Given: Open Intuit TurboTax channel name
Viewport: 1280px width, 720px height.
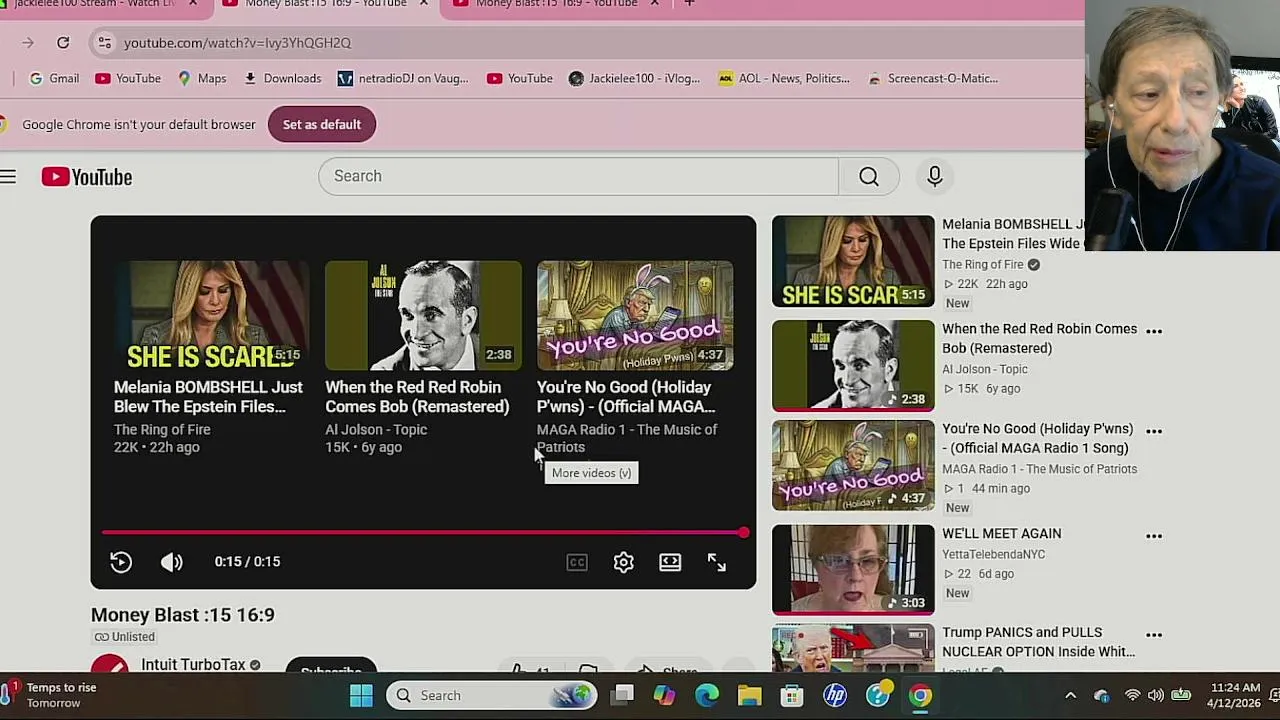Looking at the screenshot, I should [x=193, y=665].
